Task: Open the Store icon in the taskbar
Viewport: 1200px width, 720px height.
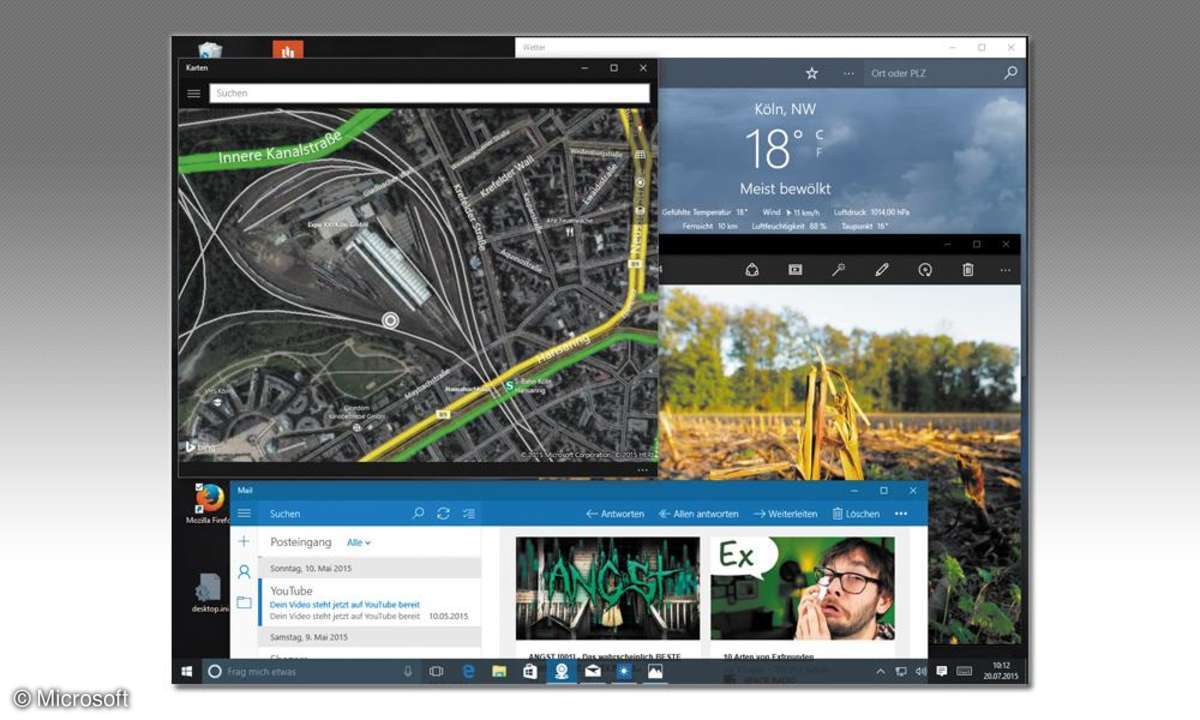Action: (530, 672)
